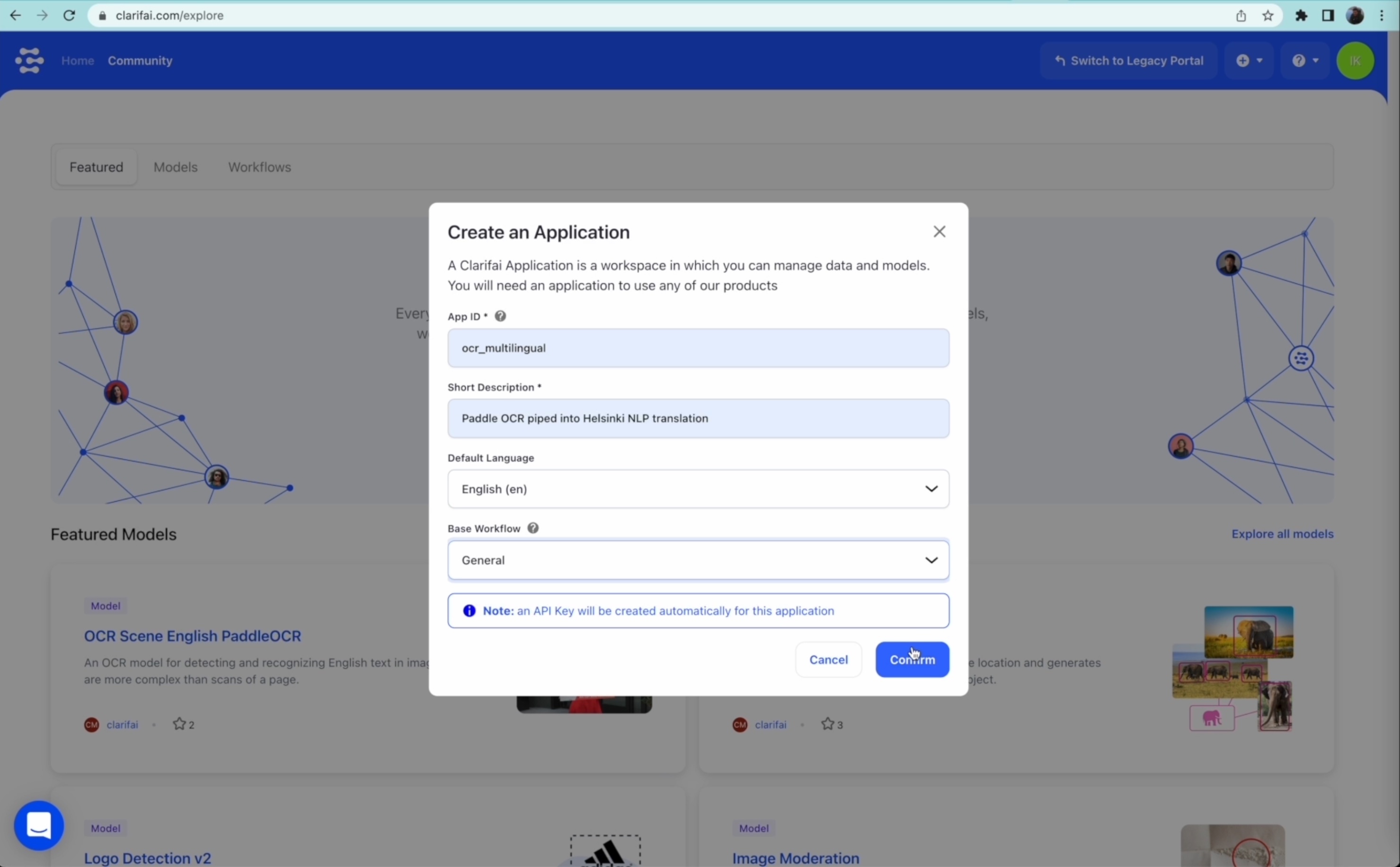Expand the Base Workflow General dropdown
Viewport: 1400px width, 867px height.
(x=698, y=560)
